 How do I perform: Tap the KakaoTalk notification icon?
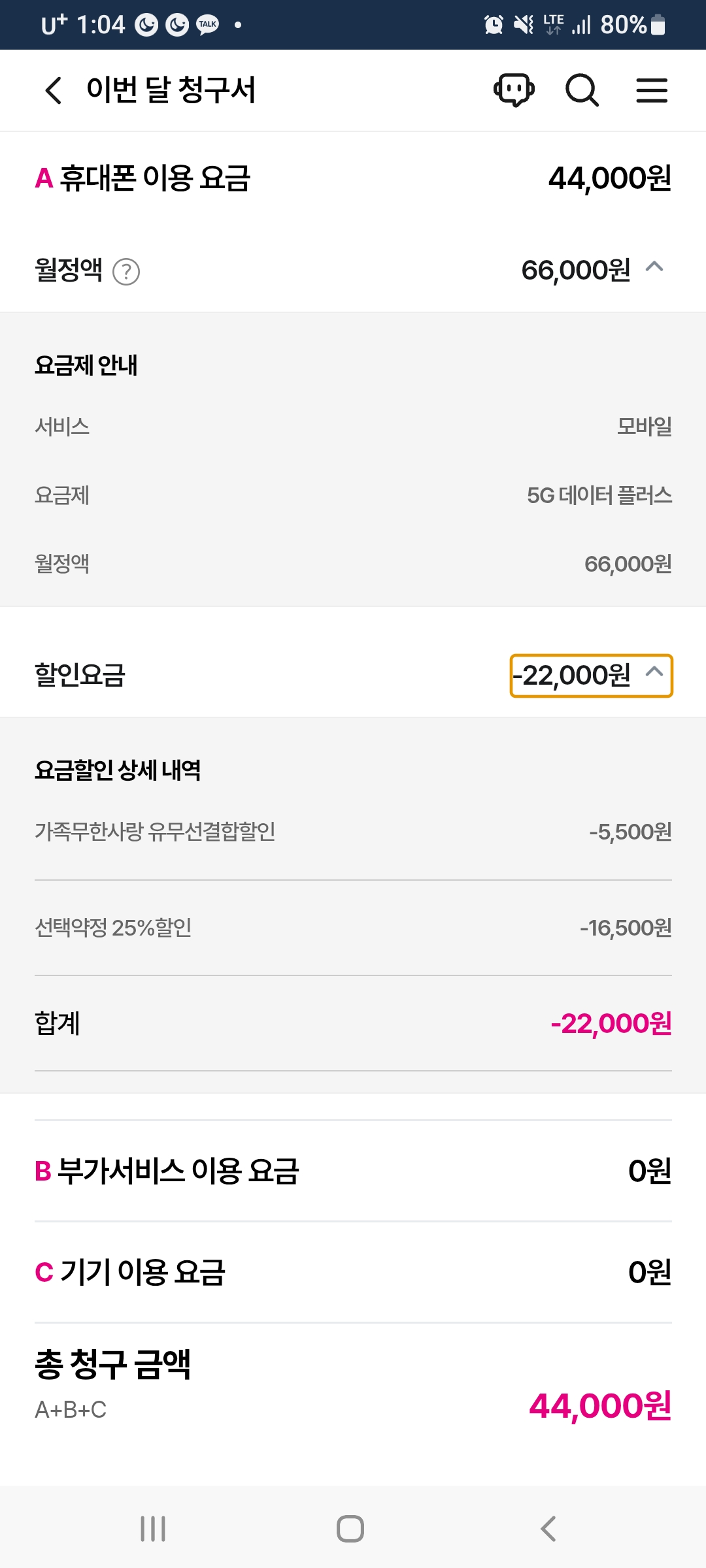pos(208,25)
